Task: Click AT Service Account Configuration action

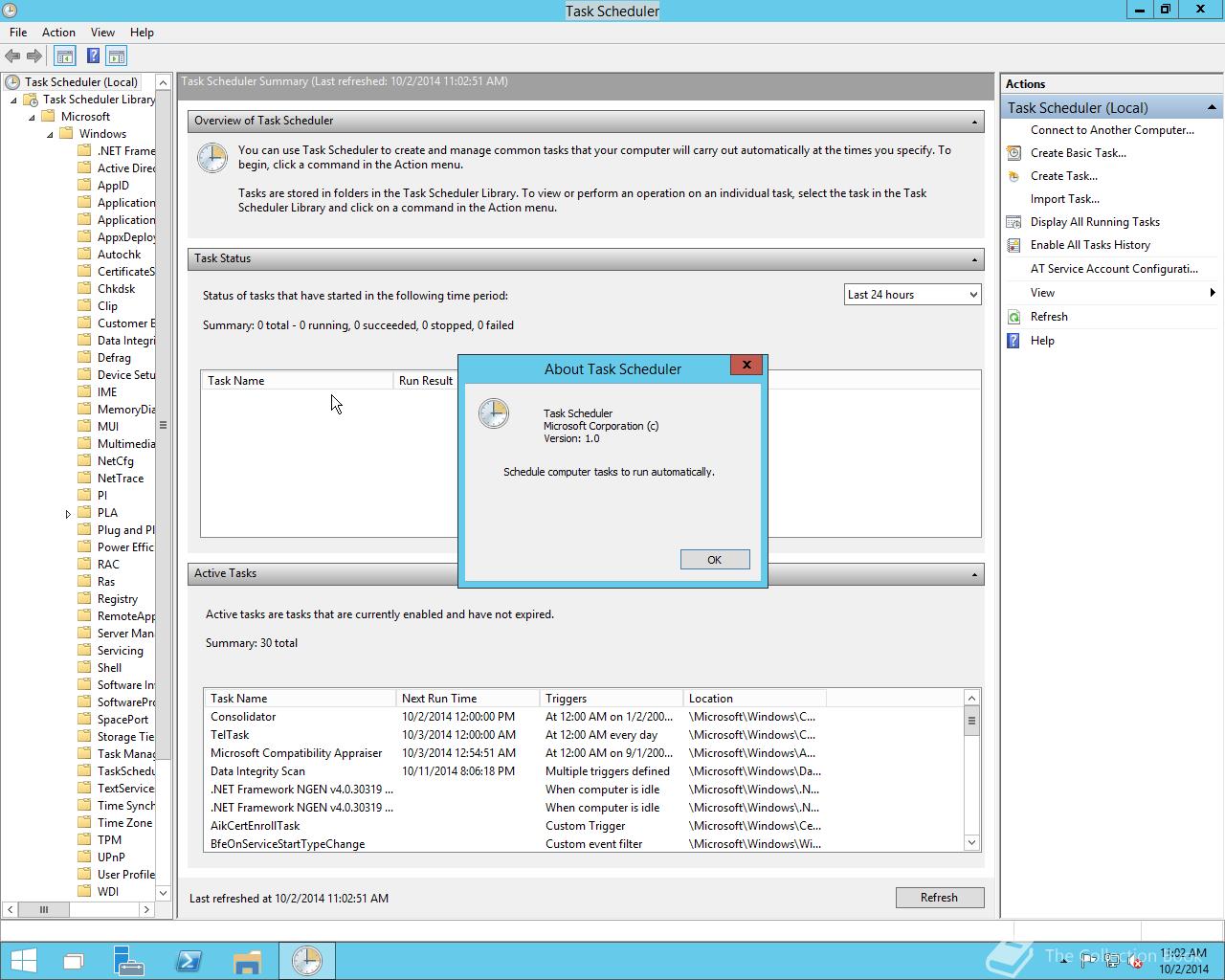Action: (1114, 269)
